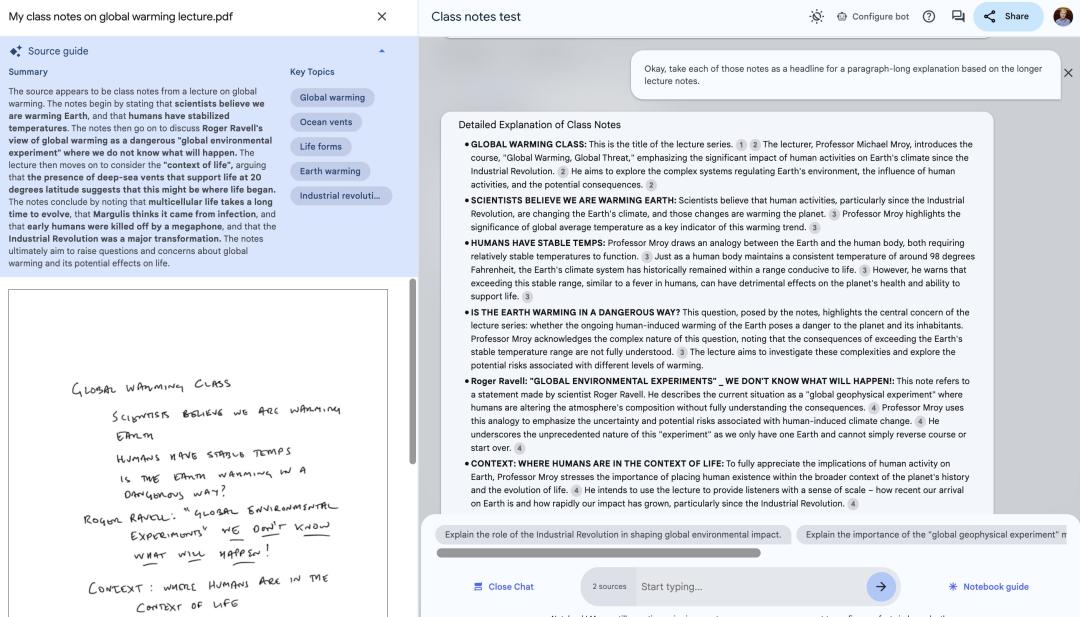Image resolution: width=1080 pixels, height=617 pixels.
Task: Open the chat feedback icon
Action: pos(958,17)
